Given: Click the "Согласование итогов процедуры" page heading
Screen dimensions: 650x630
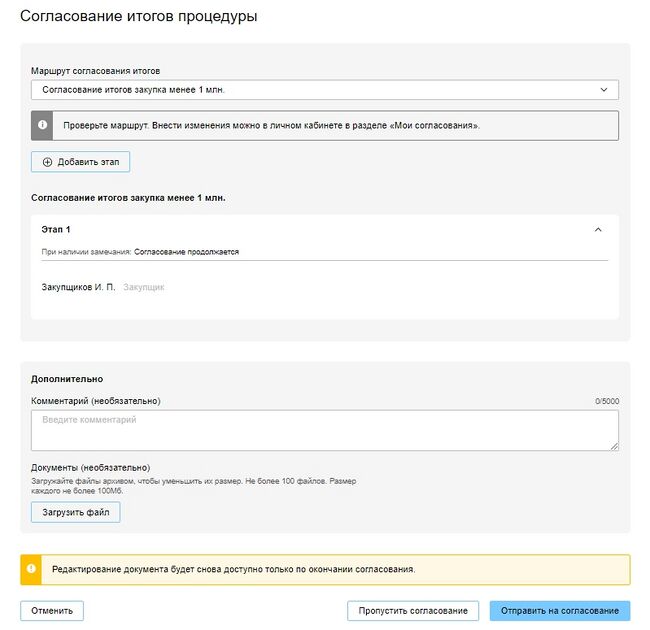Looking at the screenshot, I should [138, 17].
